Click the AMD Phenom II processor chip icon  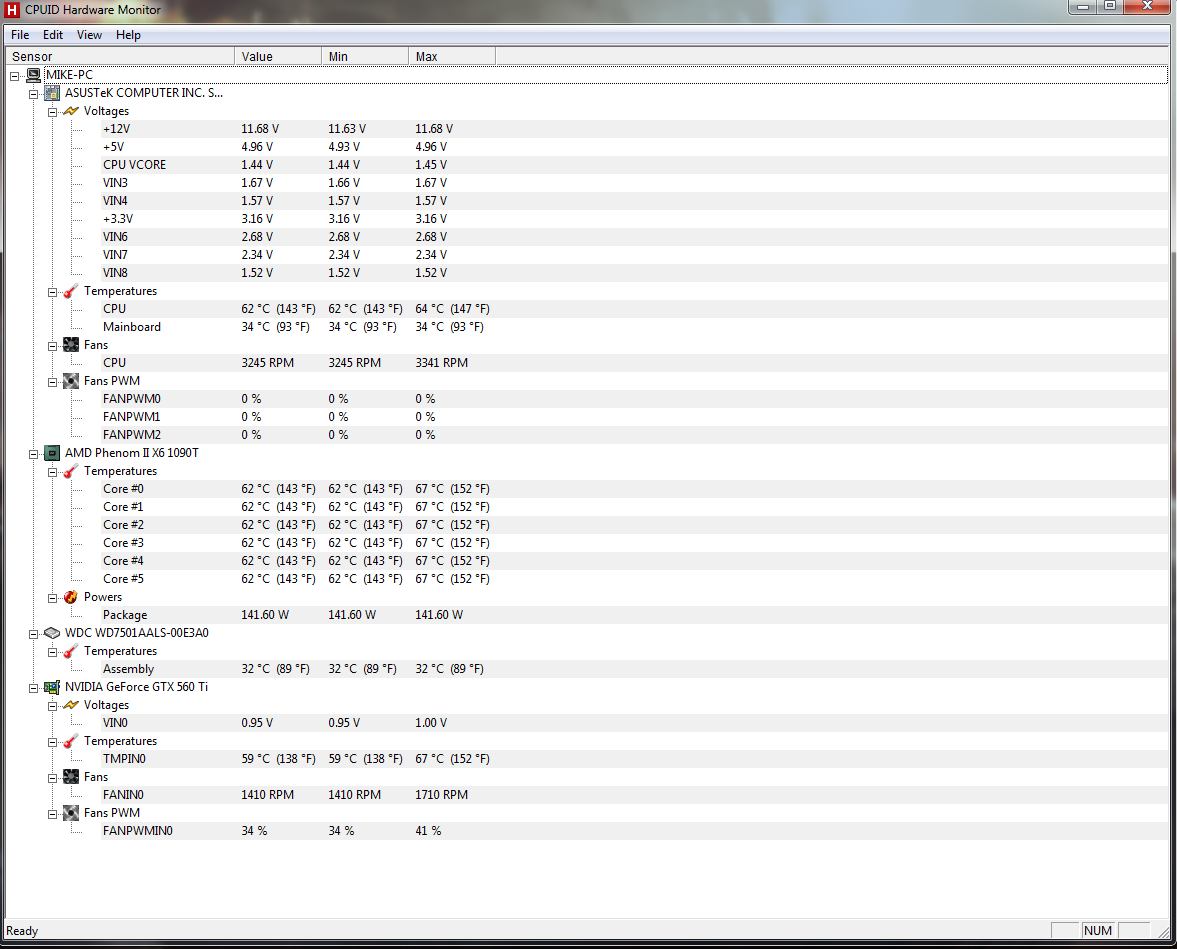click(52, 453)
